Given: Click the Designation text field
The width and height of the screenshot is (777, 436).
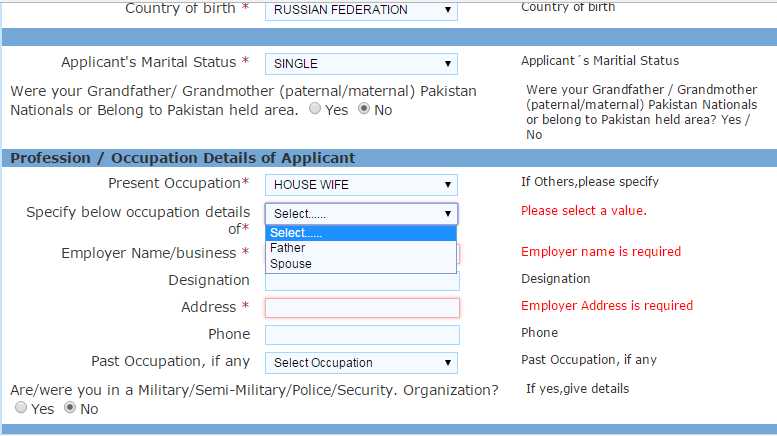Looking at the screenshot, I should [x=361, y=282].
